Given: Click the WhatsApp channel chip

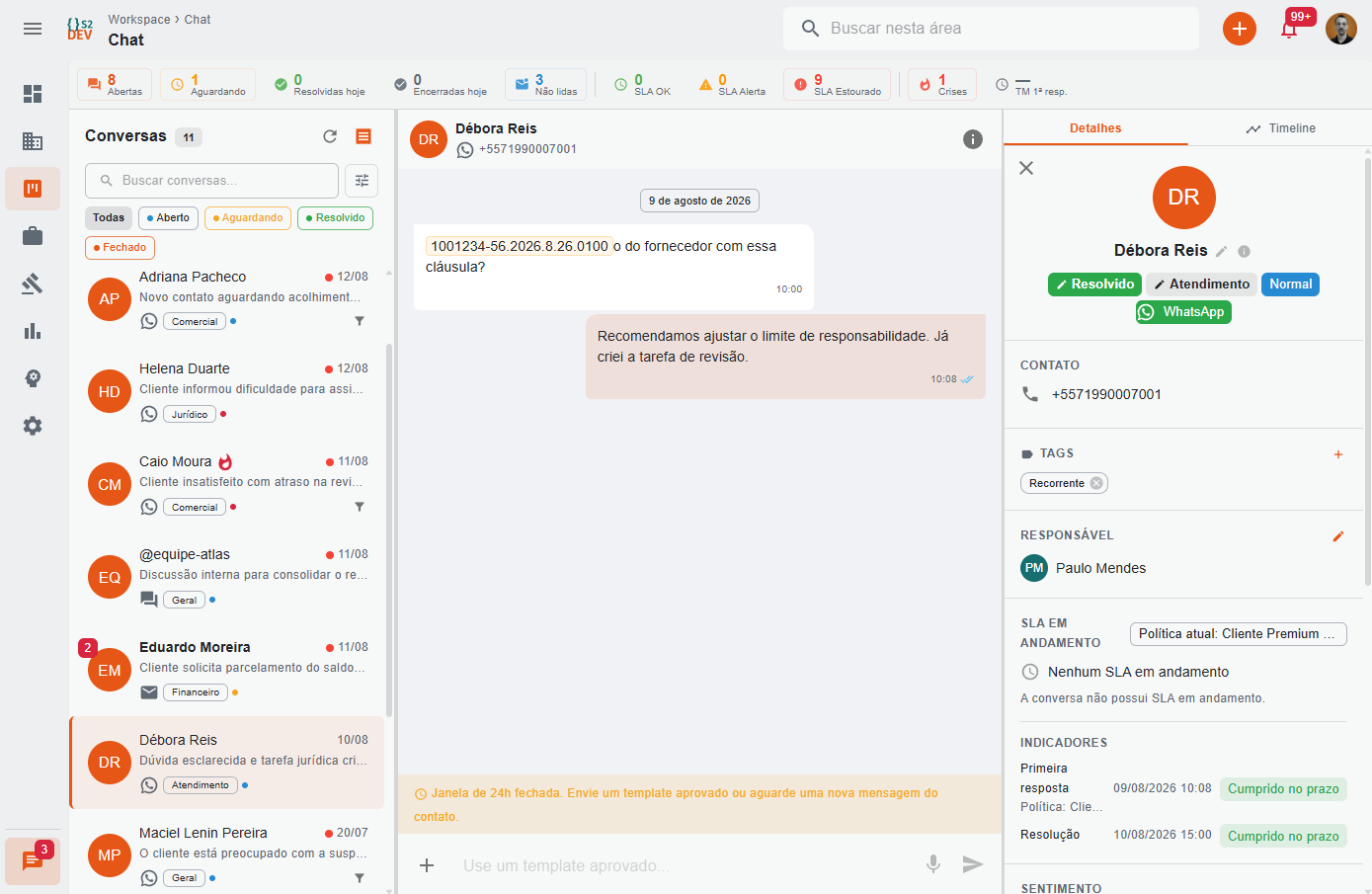Looking at the screenshot, I should click(x=1183, y=312).
